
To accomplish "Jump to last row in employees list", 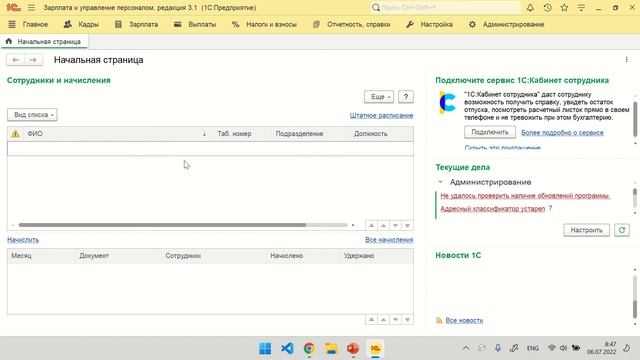I will click(407, 225).
